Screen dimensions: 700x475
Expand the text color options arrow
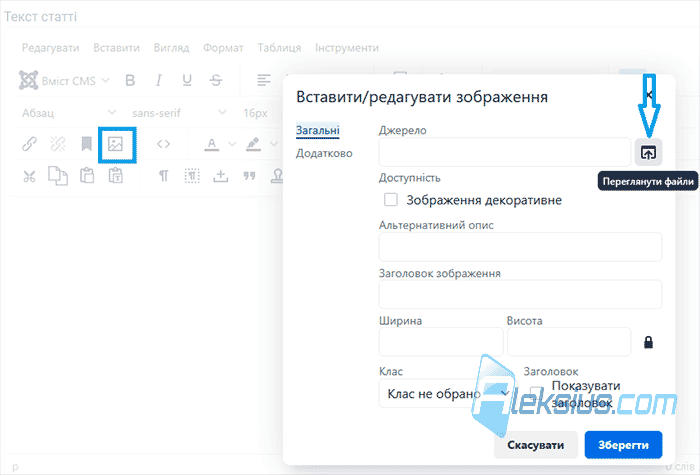tap(232, 144)
